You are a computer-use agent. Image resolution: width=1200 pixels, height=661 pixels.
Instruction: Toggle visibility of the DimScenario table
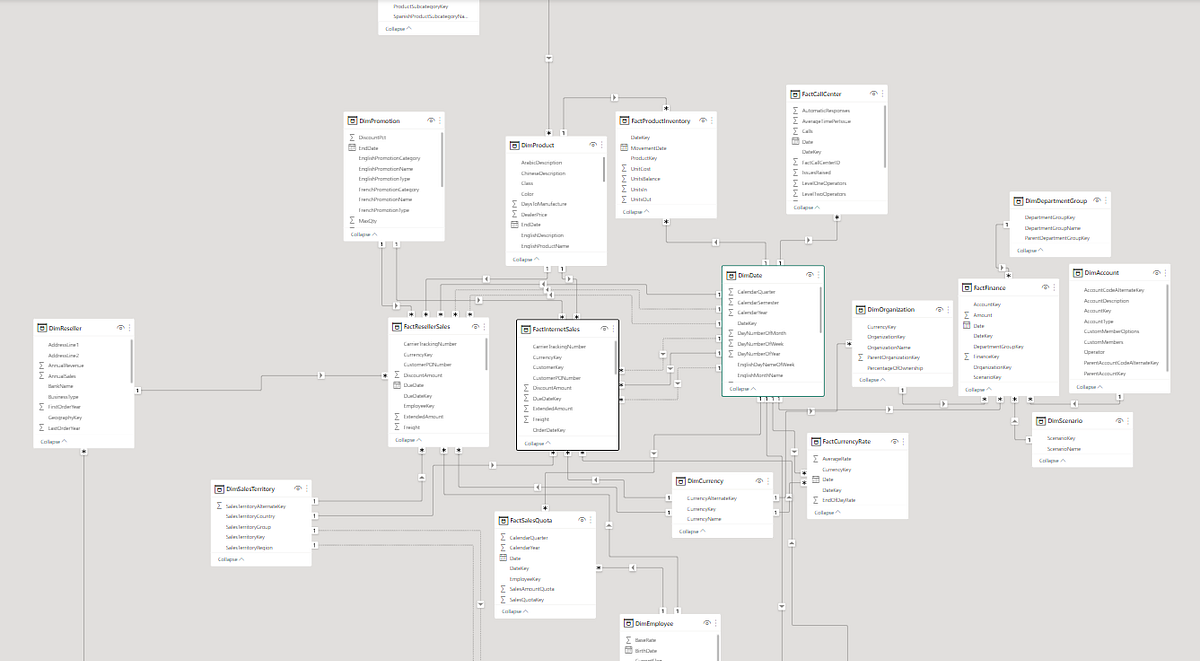tap(1119, 421)
